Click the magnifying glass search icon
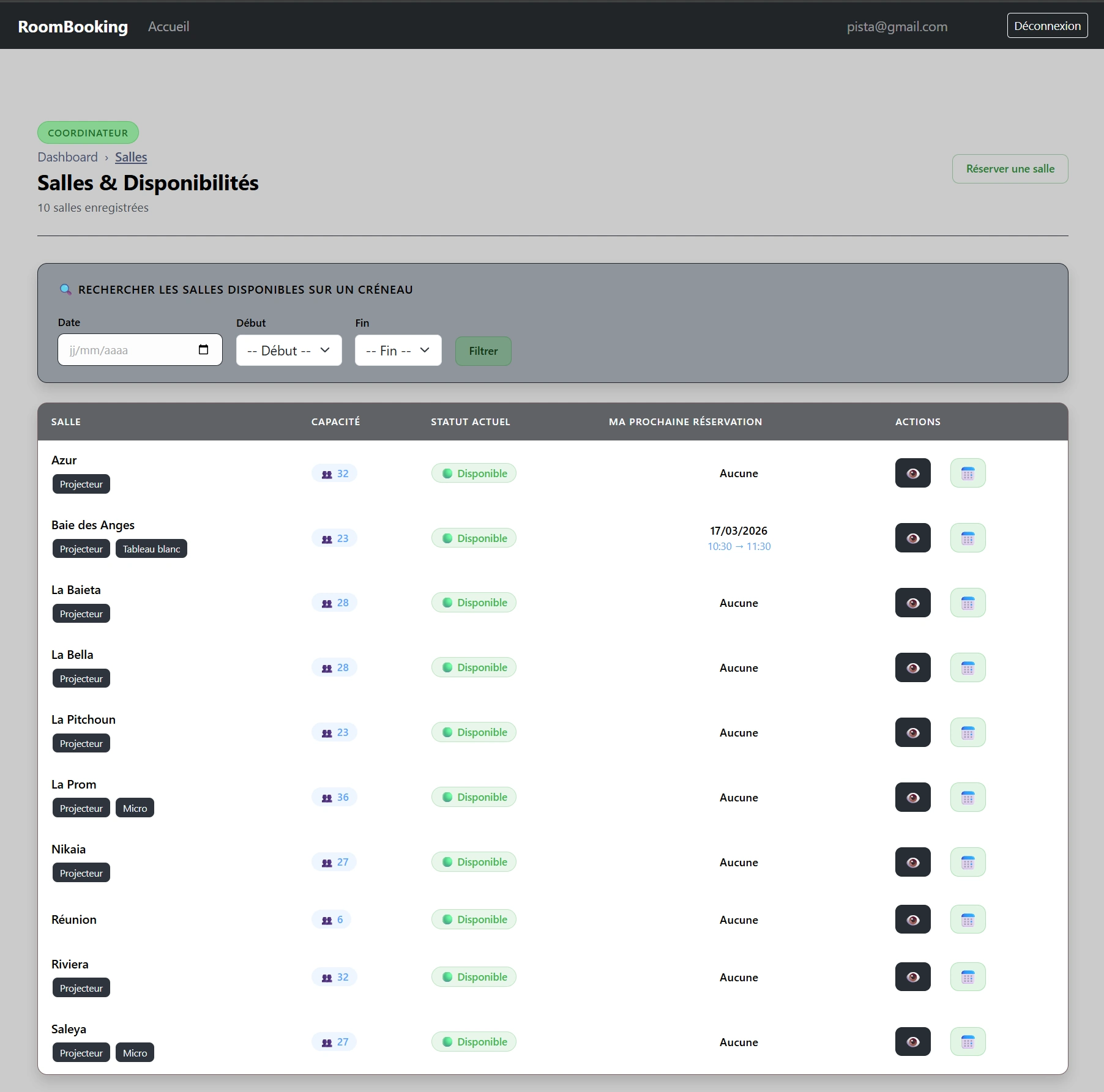Image resolution: width=1104 pixels, height=1092 pixels. pos(66,289)
